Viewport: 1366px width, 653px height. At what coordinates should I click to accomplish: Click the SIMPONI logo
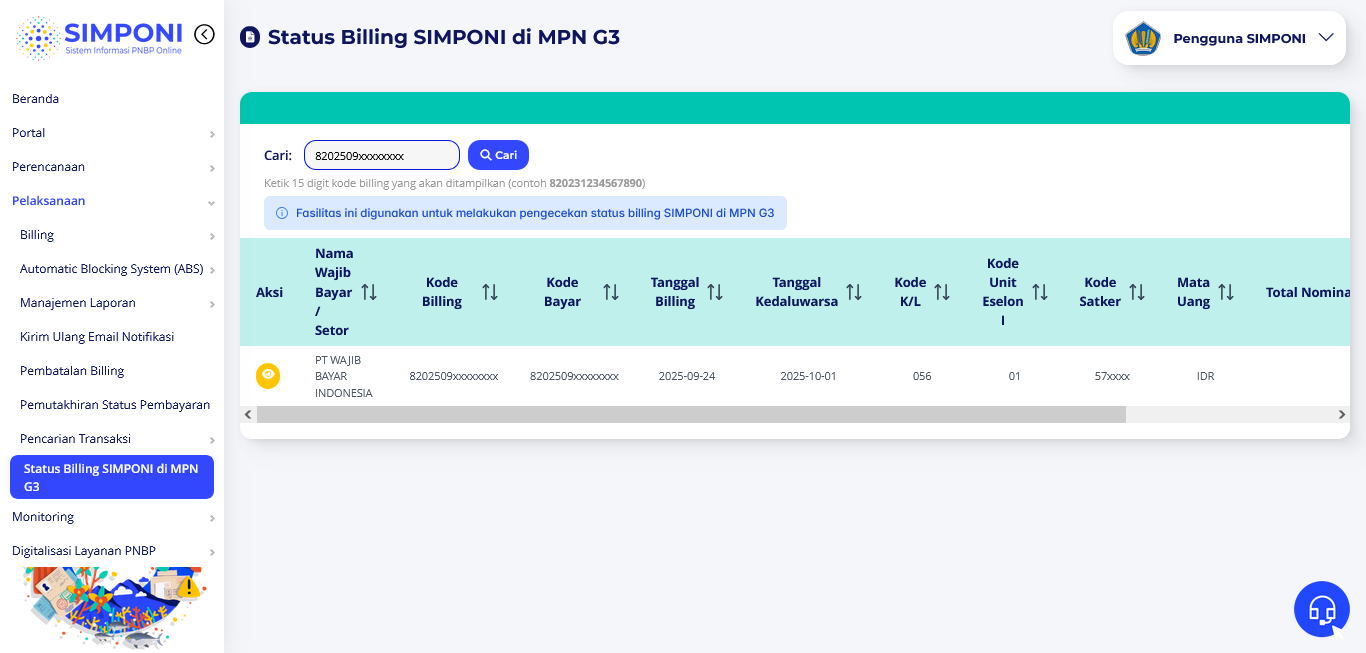tap(99, 38)
